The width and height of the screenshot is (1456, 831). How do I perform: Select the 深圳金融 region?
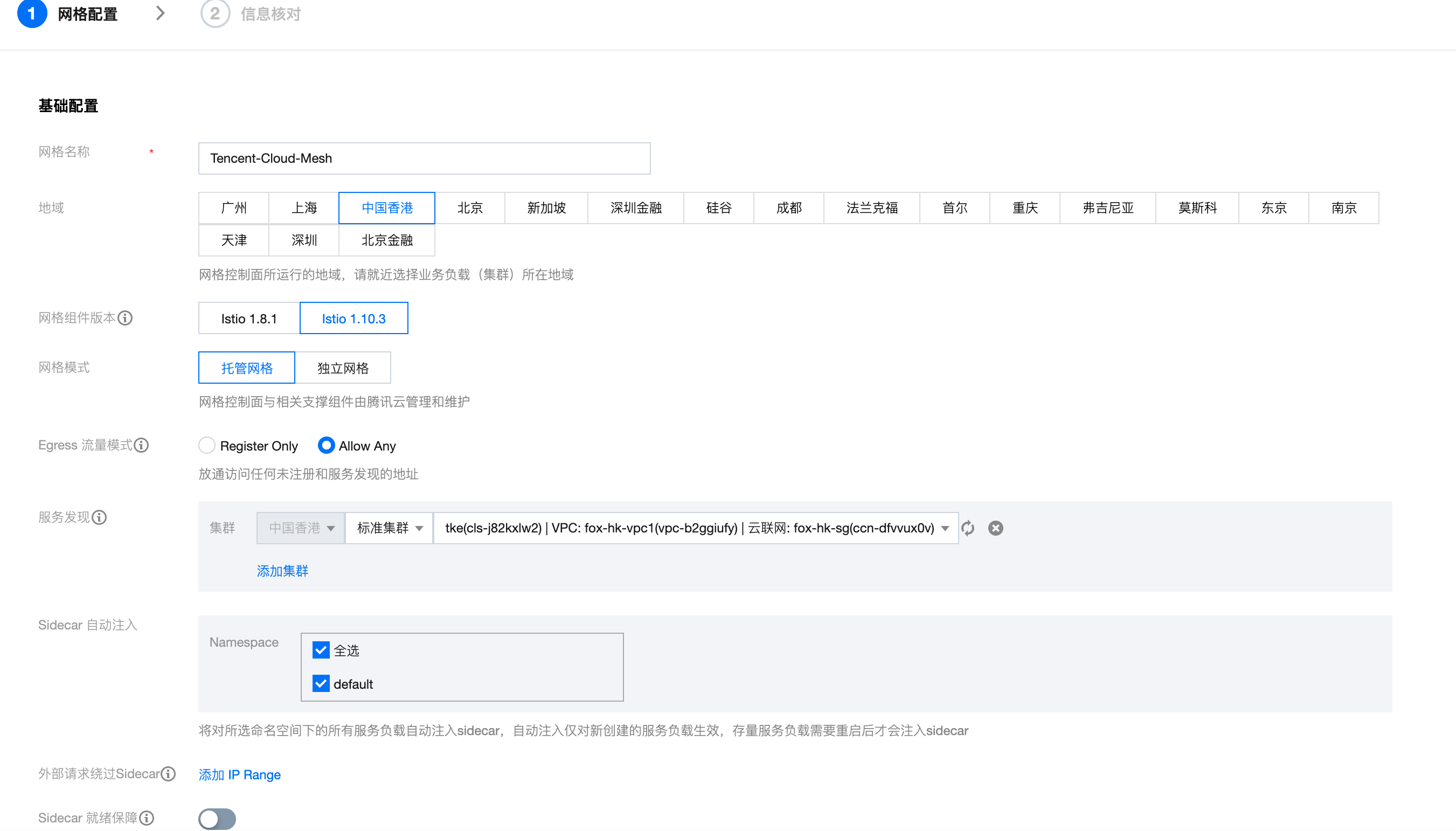pyautogui.click(x=636, y=208)
